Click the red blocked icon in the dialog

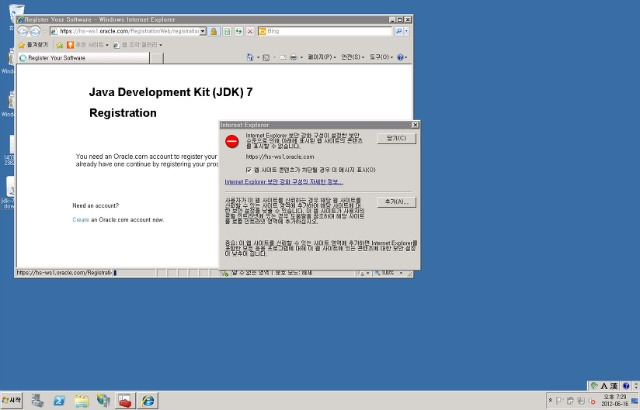coord(232,142)
